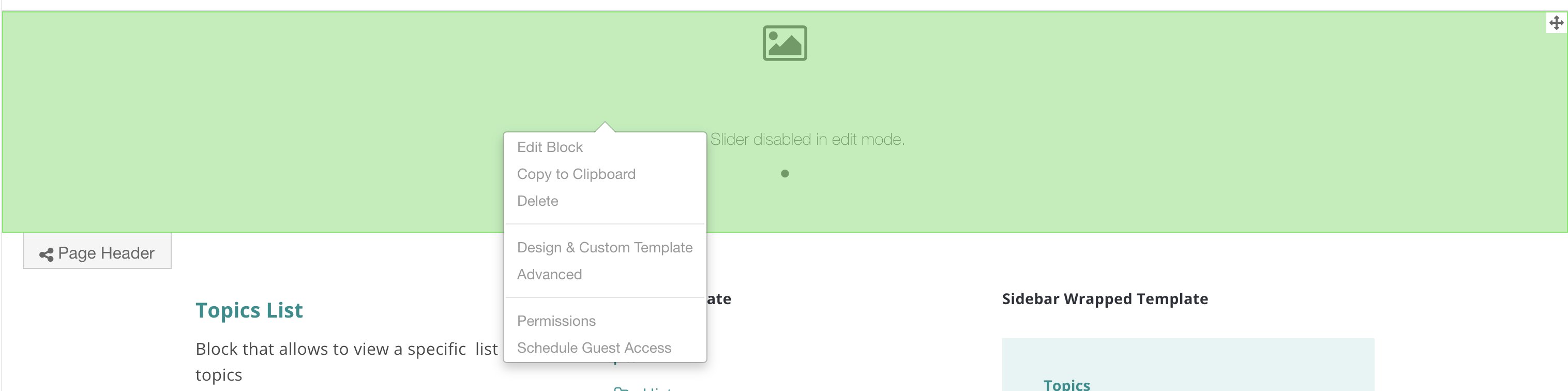Open Design & Custom Template option
Image resolution: width=1568 pixels, height=391 pixels.
[x=605, y=247]
